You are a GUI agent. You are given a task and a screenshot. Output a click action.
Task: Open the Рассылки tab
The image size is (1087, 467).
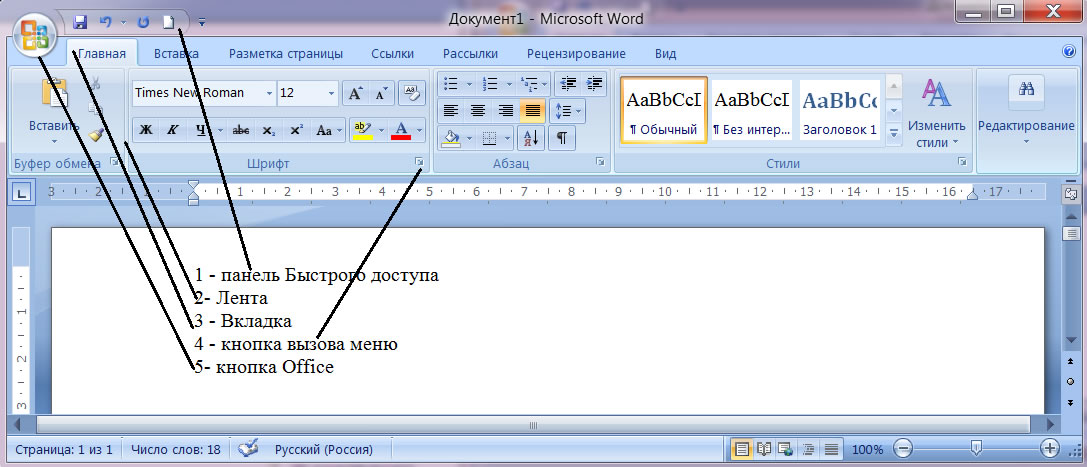click(x=470, y=53)
